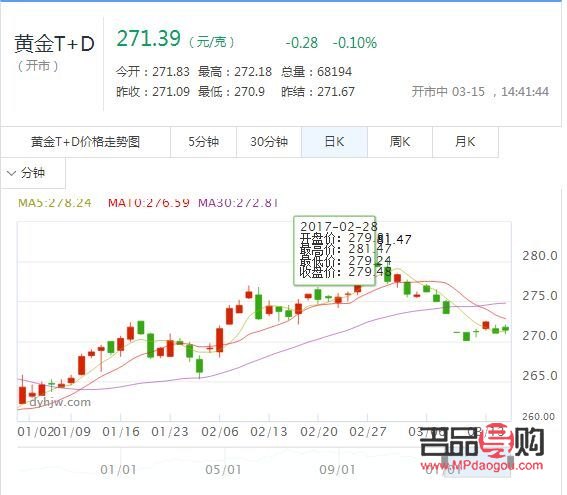This screenshot has height=495, width=567.
Task: Click the (开市) market status label
Action: point(38,66)
